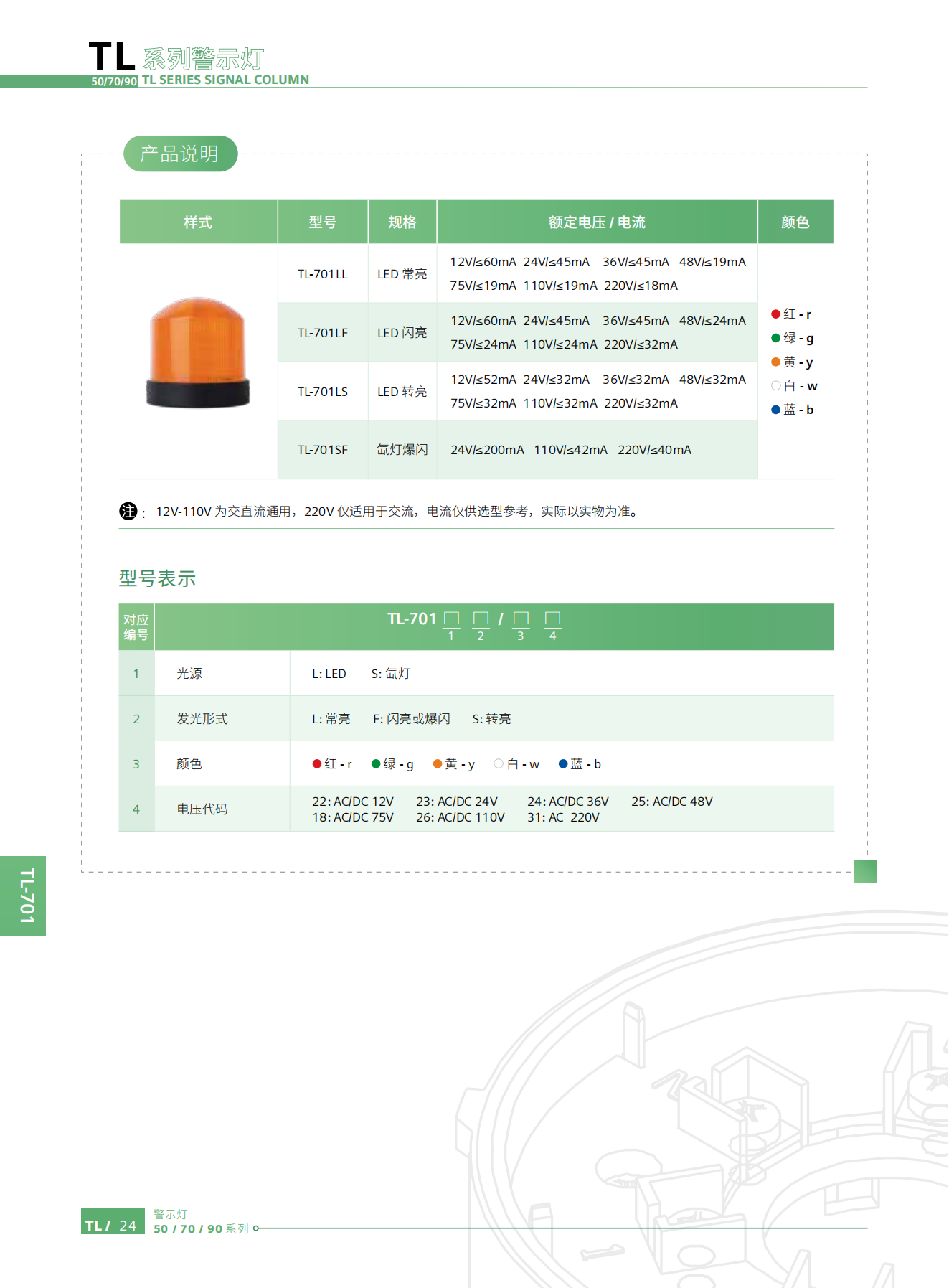Click the 颜色 column header of the 样式 table

[x=795, y=222]
